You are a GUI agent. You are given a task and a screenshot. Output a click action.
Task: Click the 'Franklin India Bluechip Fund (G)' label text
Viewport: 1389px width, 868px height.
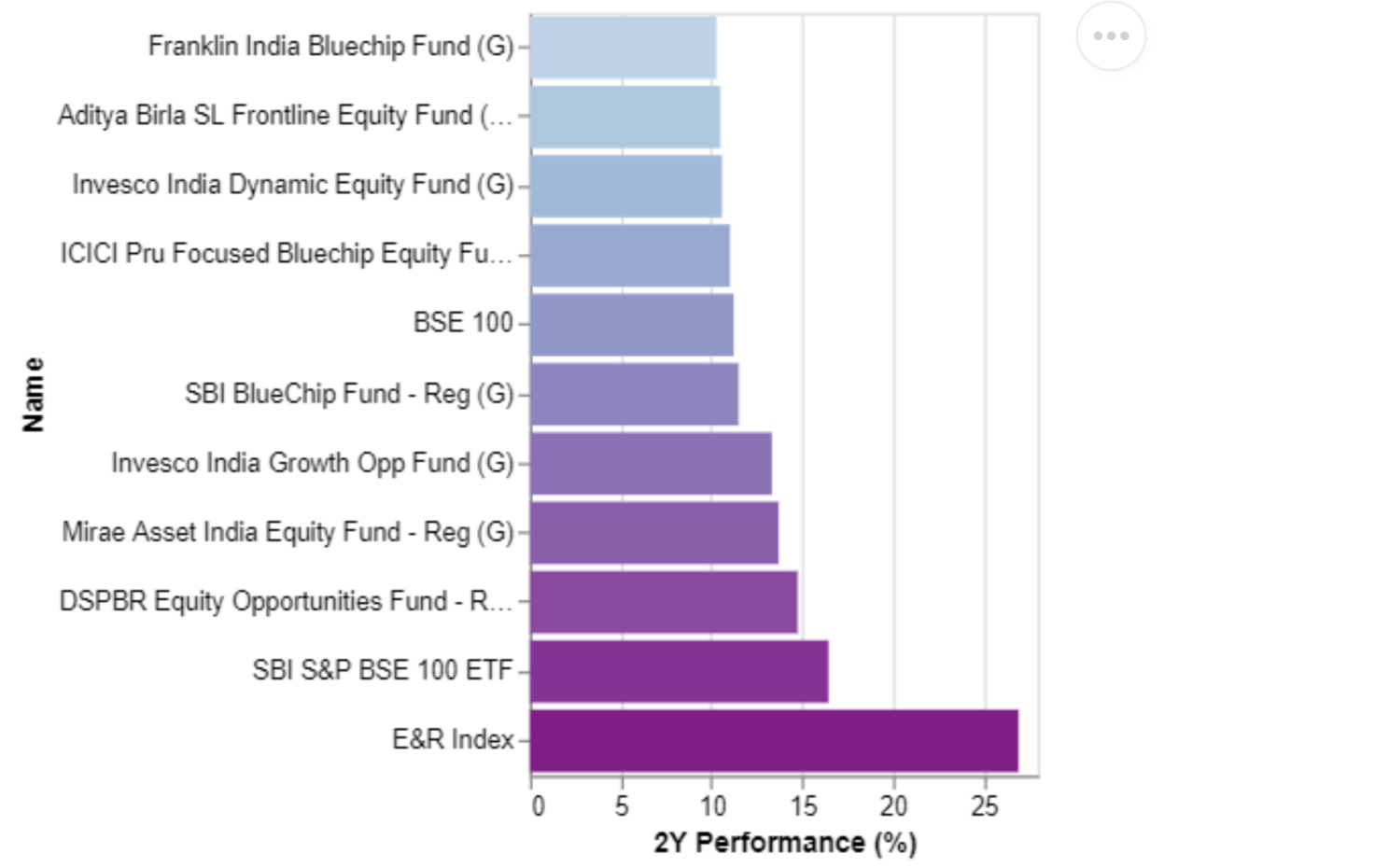[x=330, y=47]
